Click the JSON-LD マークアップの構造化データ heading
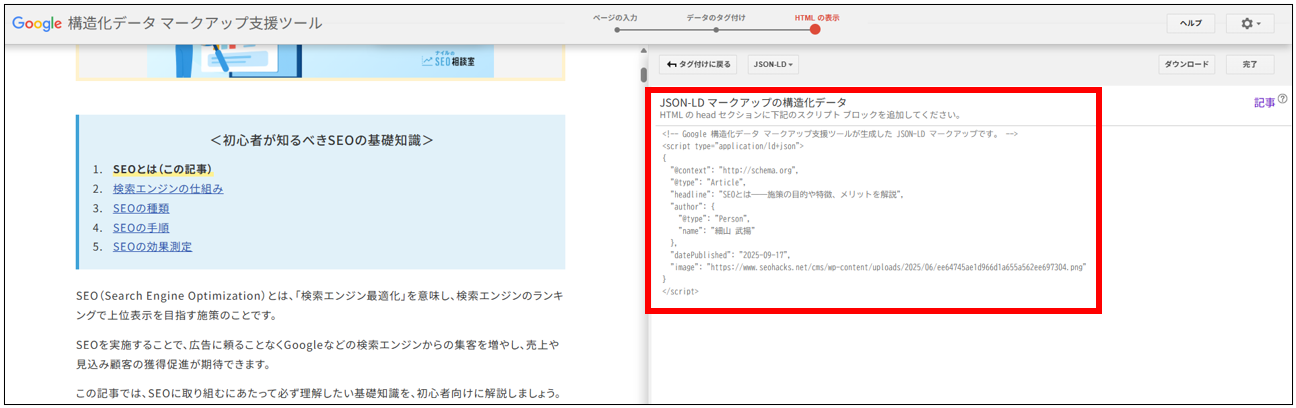The width and height of the screenshot is (1296, 408). 753,102
